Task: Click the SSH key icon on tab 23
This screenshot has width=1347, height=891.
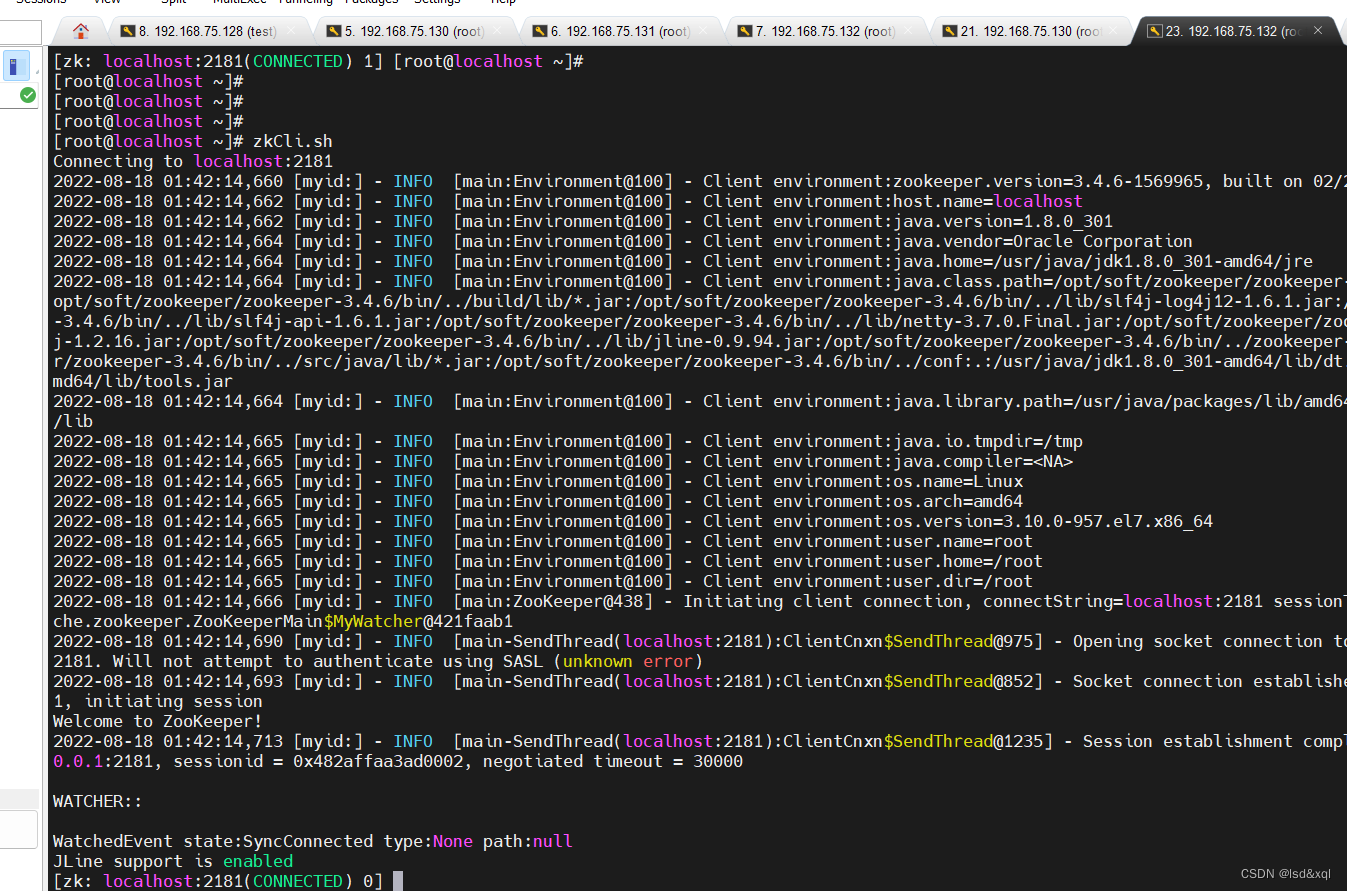Action: coord(1155,31)
